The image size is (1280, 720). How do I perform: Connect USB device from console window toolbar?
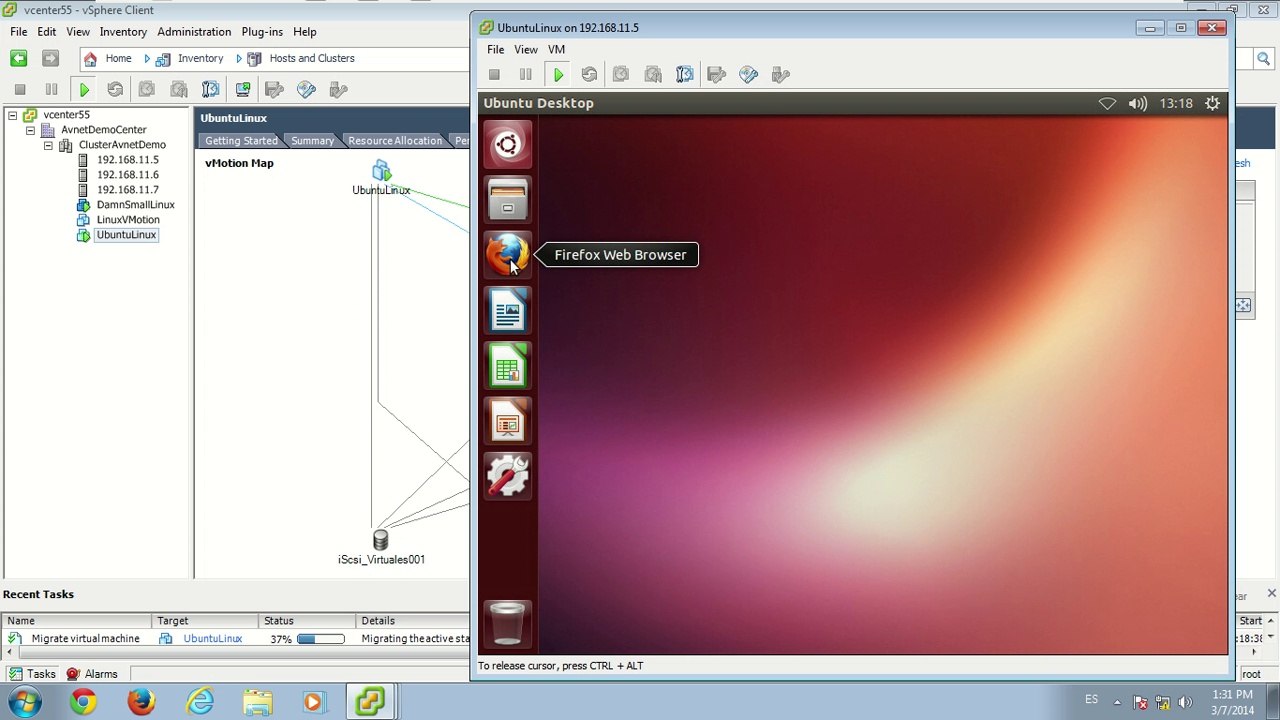[781, 74]
